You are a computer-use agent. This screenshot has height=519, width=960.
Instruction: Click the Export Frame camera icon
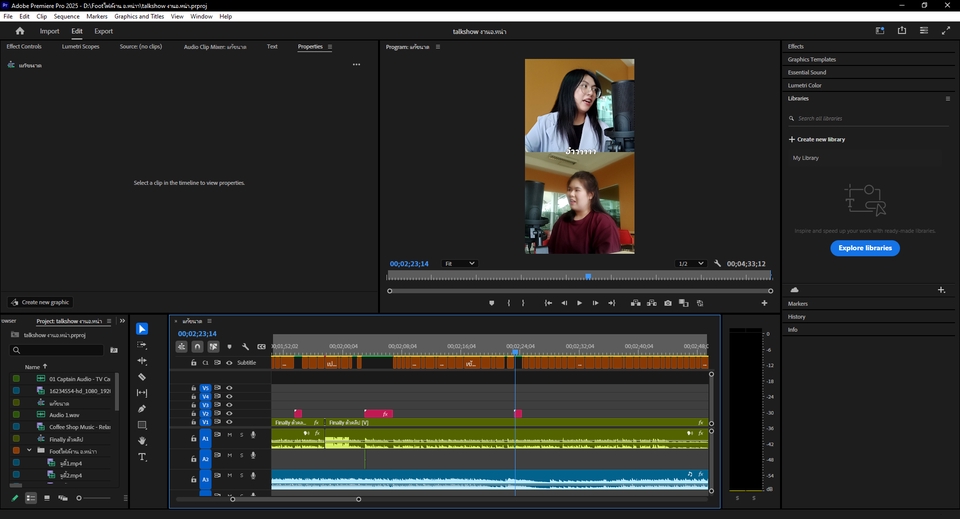(668, 303)
